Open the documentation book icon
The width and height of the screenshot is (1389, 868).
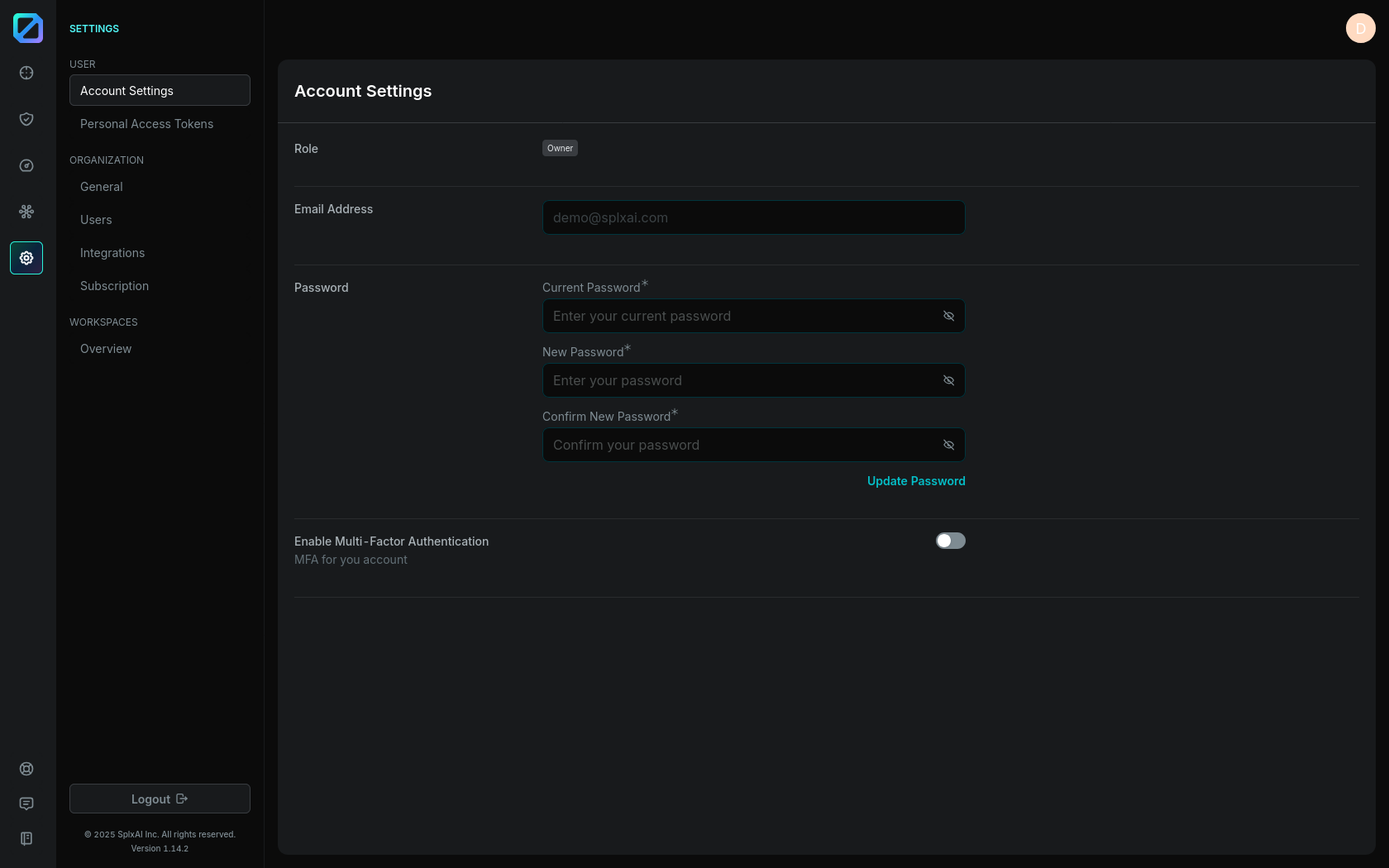pyautogui.click(x=26, y=838)
